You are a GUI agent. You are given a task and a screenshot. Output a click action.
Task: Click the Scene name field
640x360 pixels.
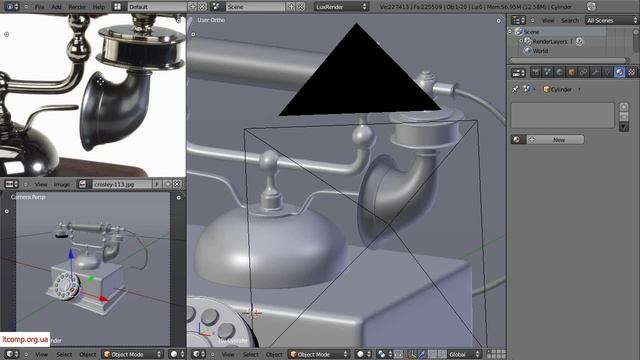tap(256, 7)
